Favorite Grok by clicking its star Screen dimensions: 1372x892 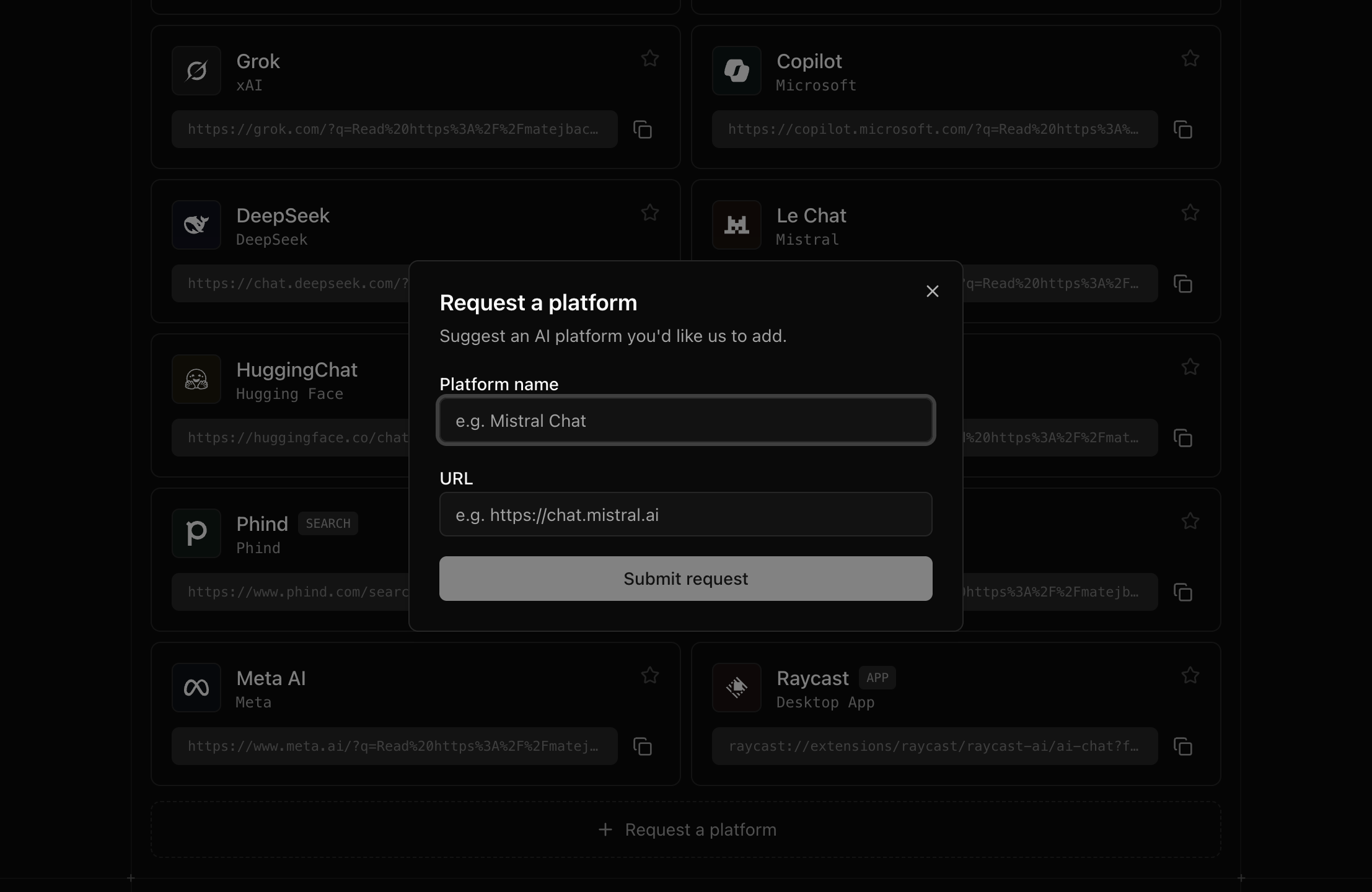[x=650, y=58]
